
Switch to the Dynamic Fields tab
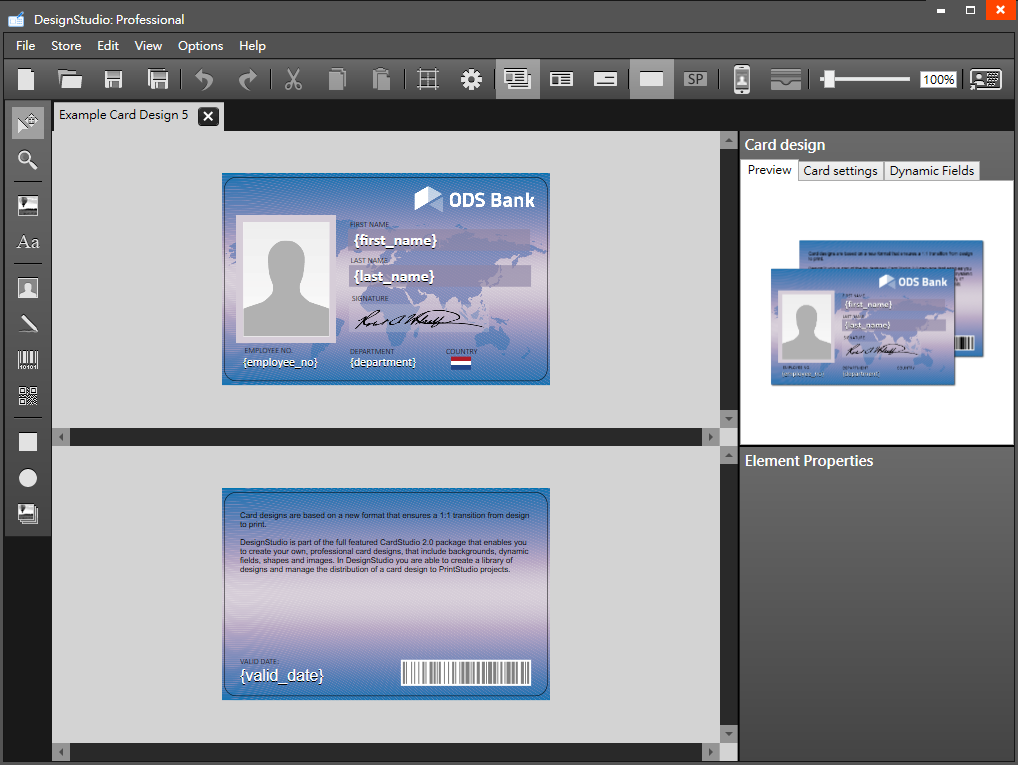point(932,171)
